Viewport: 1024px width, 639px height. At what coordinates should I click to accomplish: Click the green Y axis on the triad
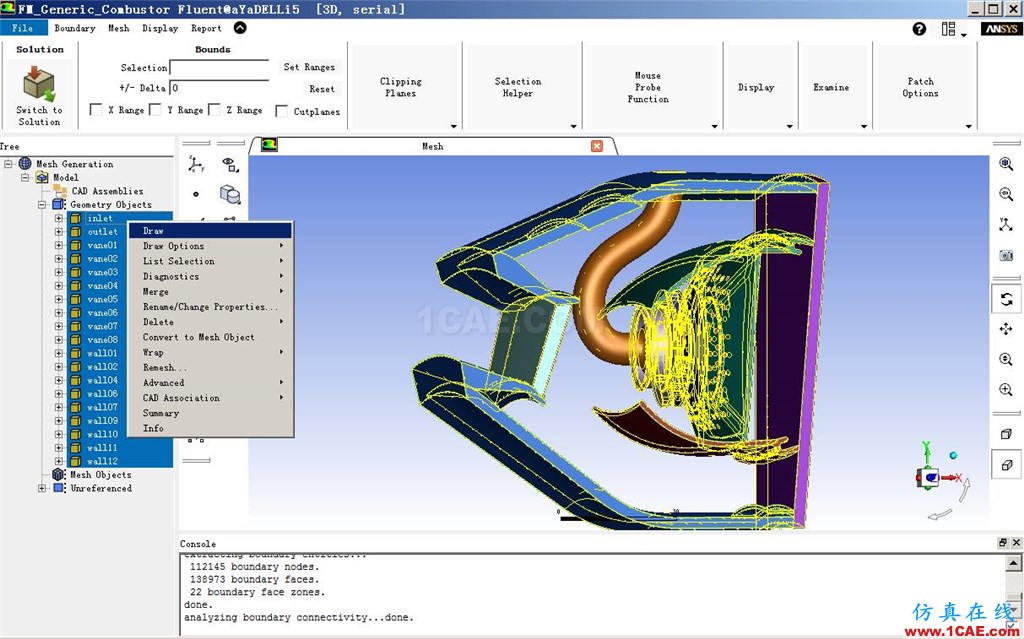coord(926,453)
